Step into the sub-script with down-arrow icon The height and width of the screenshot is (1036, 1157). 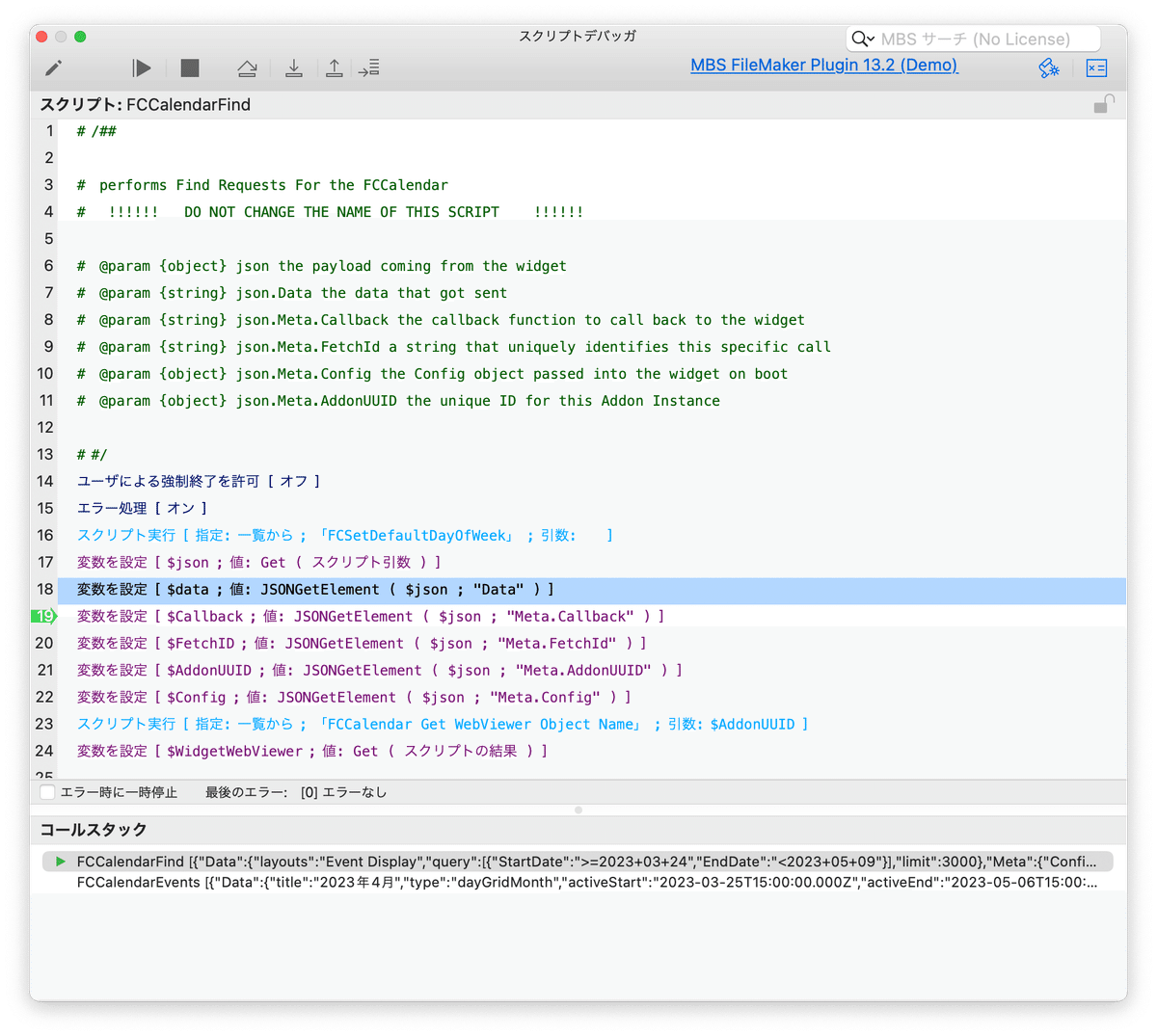(295, 67)
